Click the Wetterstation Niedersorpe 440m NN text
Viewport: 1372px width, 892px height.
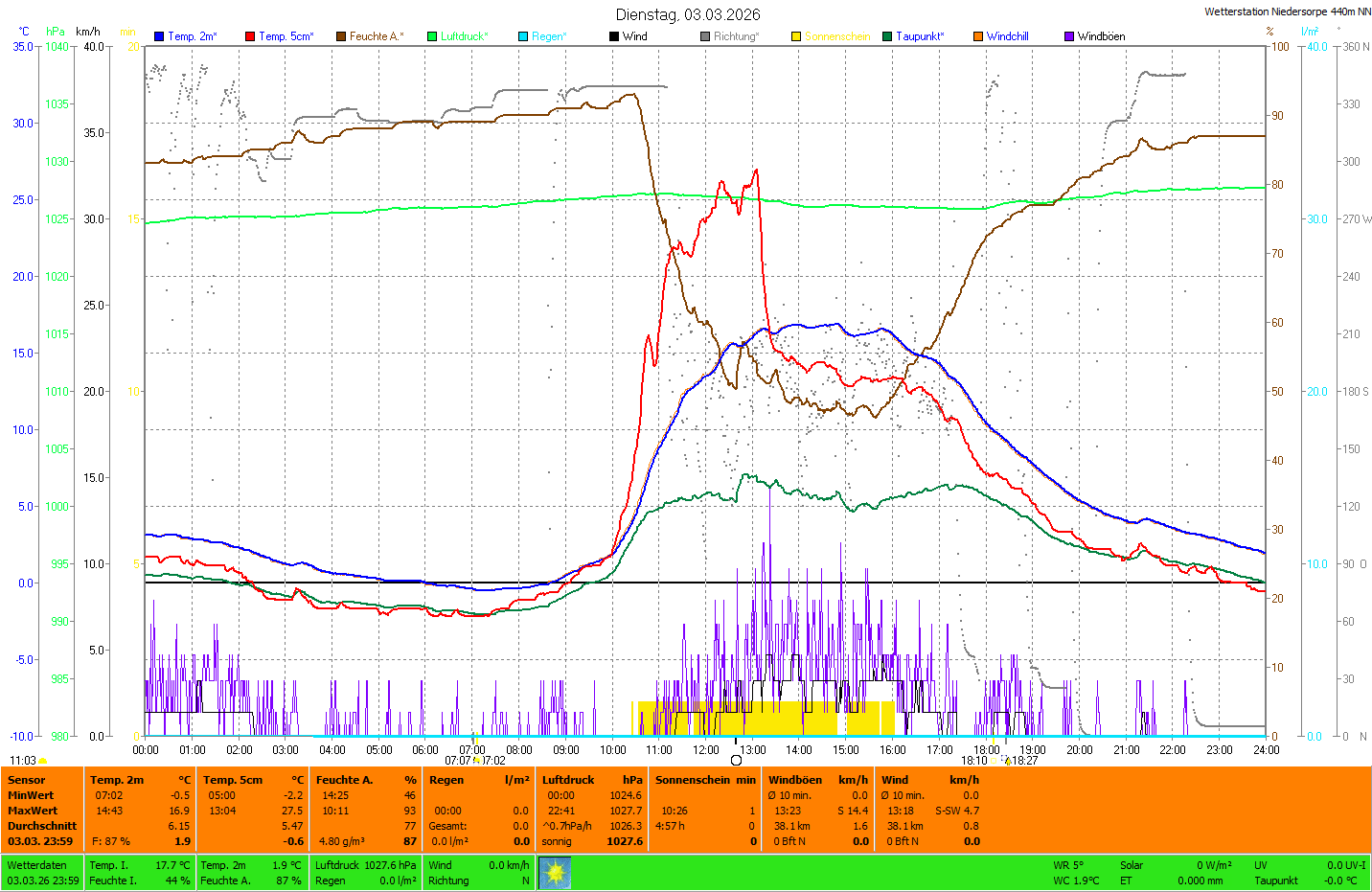point(1287,11)
